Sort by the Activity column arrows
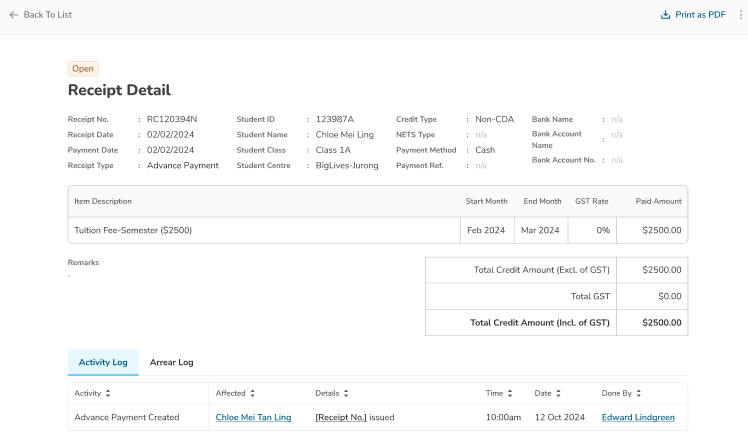Viewport: 748px width, 444px height. click(108, 393)
